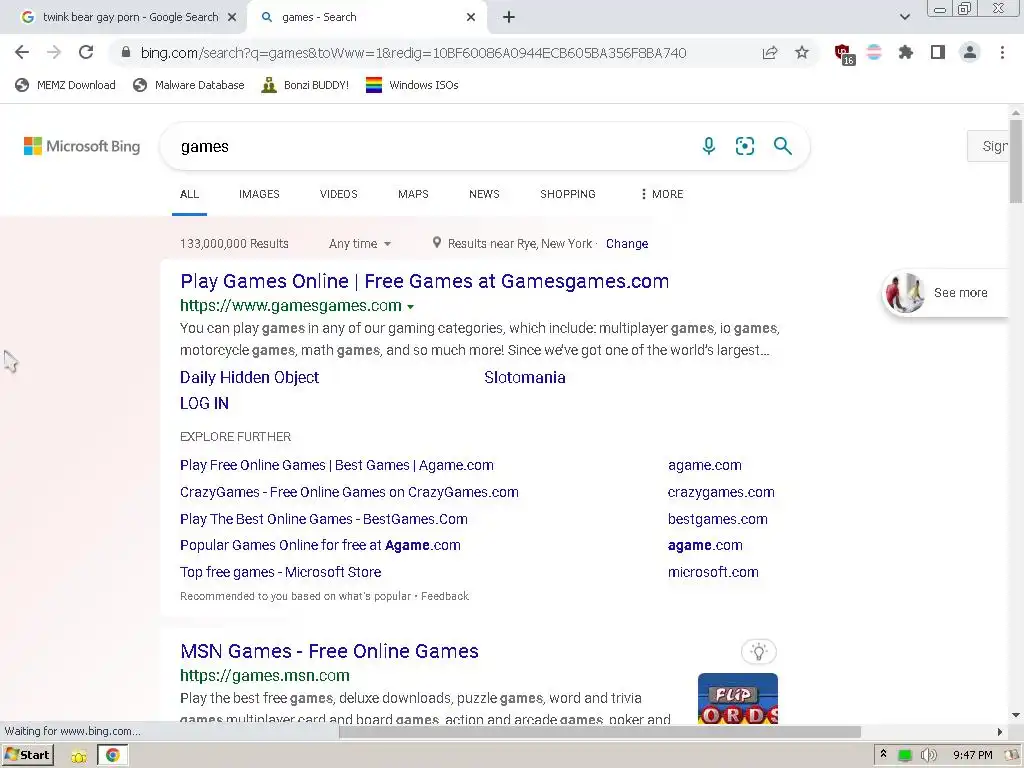Open Popular Games Online for free link
1024x768 pixels.
tap(320, 545)
